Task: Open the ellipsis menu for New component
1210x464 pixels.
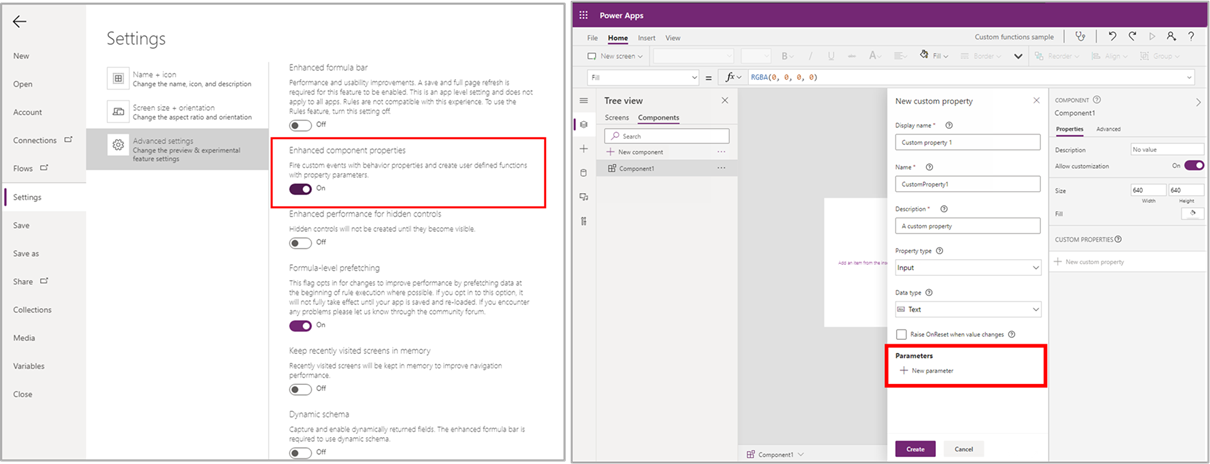Action: (721, 152)
